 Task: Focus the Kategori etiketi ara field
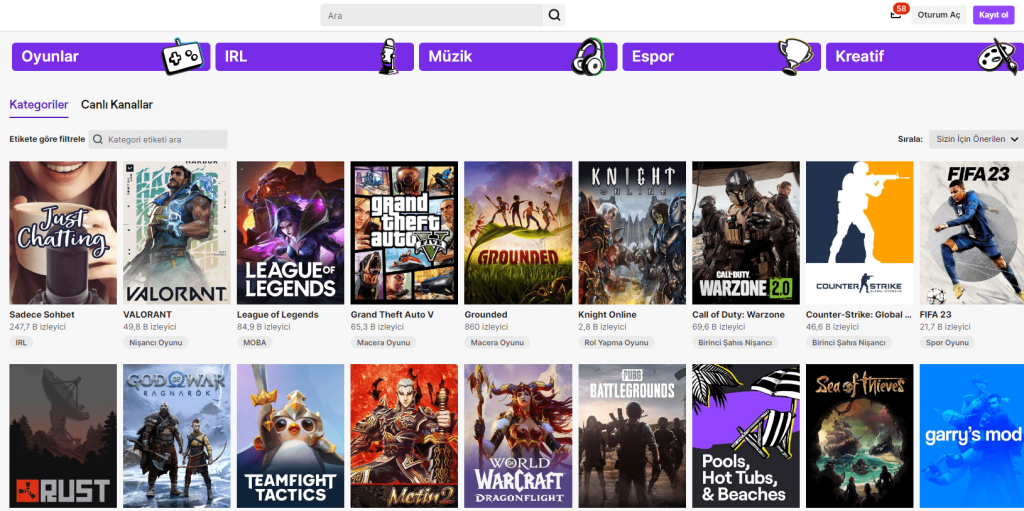click(x=158, y=139)
